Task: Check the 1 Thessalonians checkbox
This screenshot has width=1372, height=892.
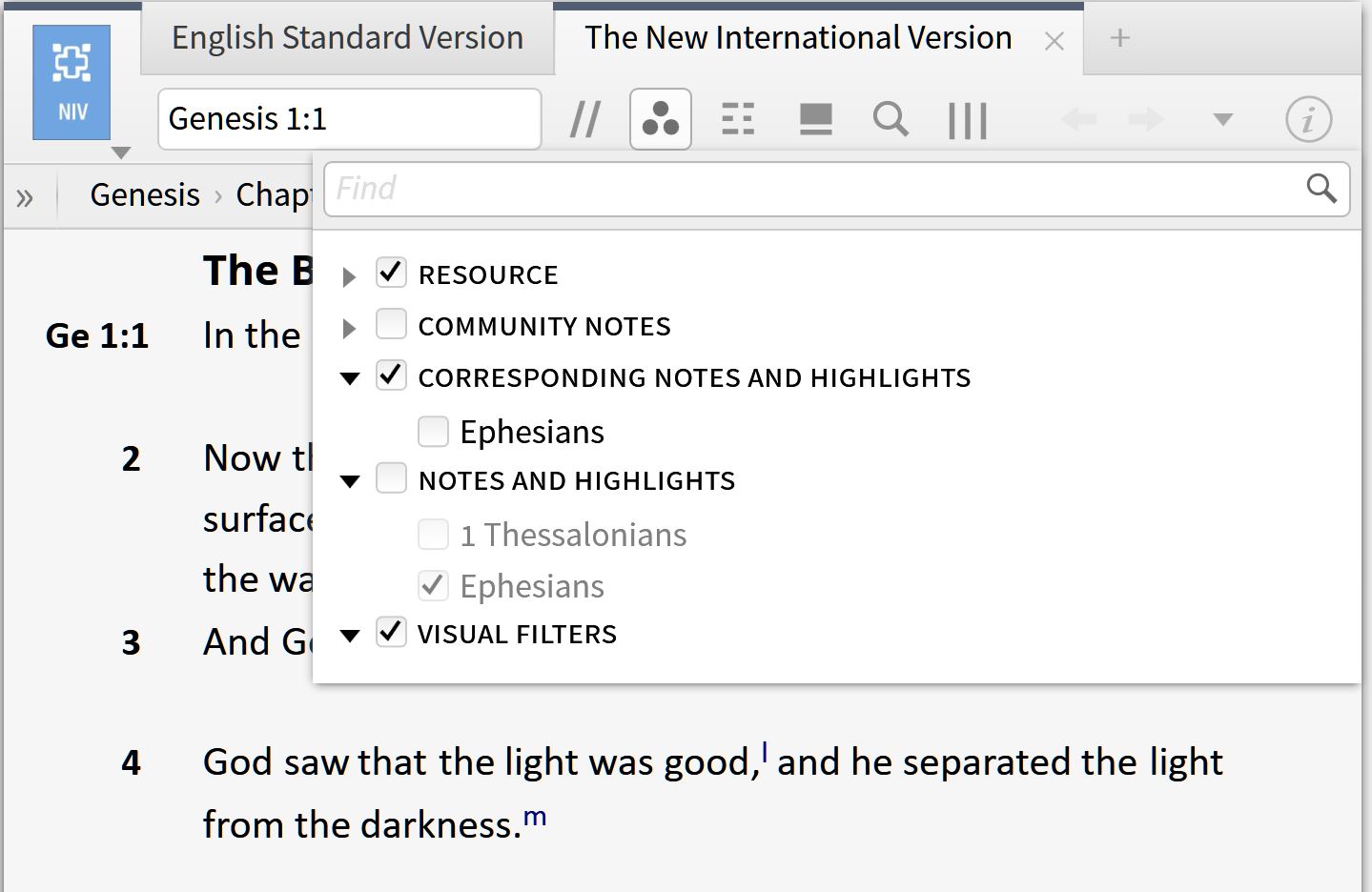Action: [433, 534]
